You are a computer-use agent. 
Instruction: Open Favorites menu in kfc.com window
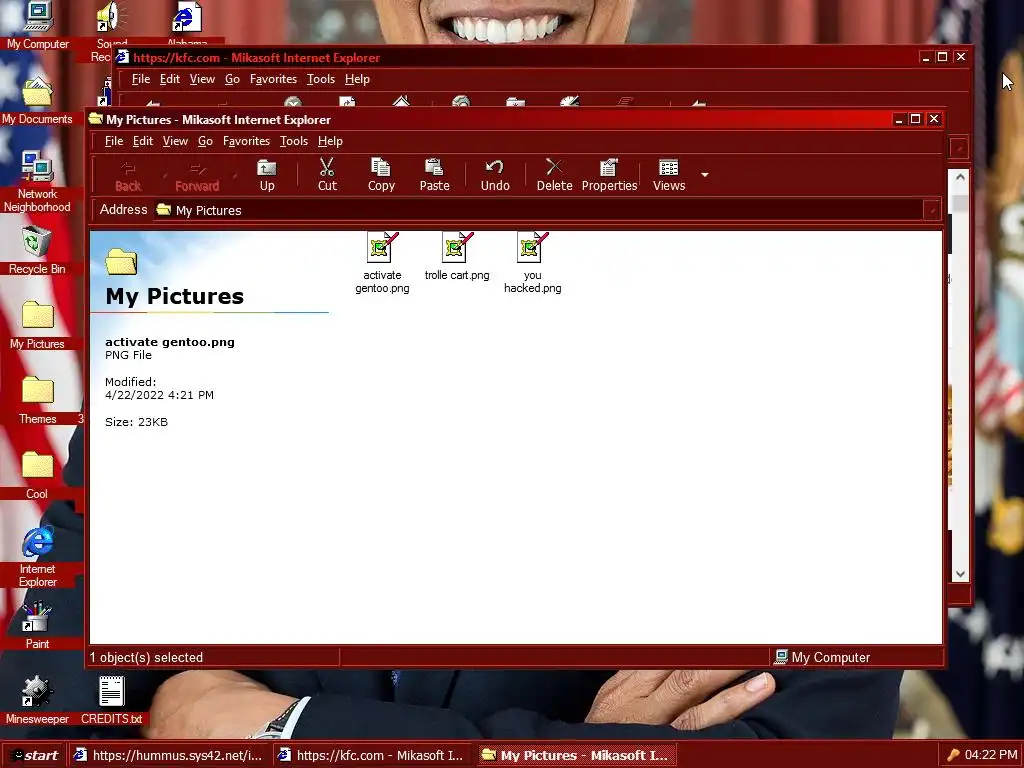tap(273, 79)
